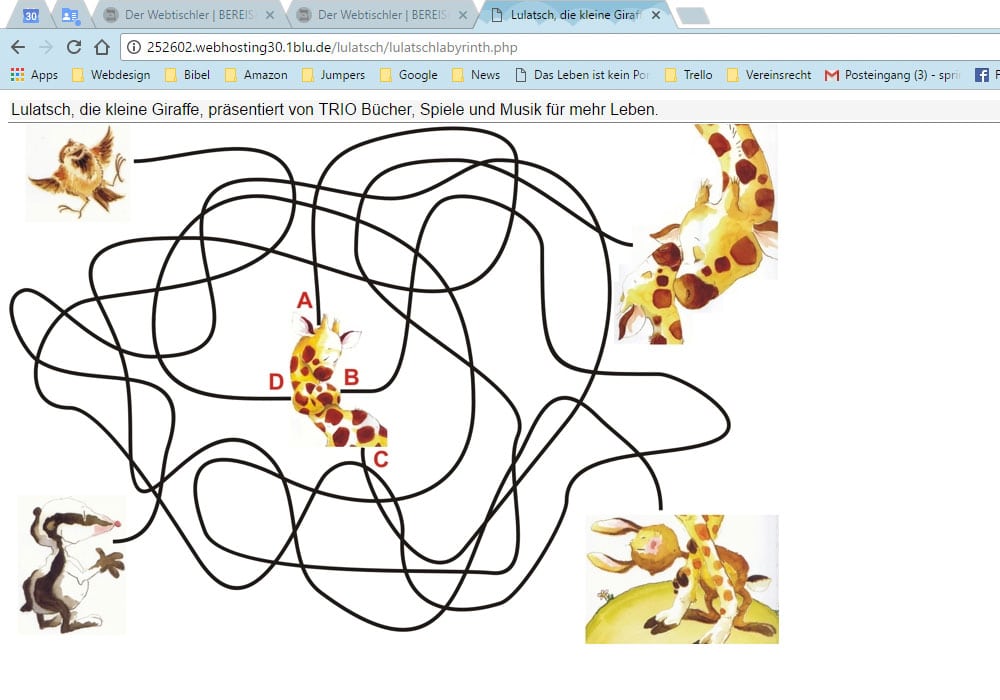The image size is (1000, 700).
Task: Click the browser forward arrow
Action: click(46, 47)
